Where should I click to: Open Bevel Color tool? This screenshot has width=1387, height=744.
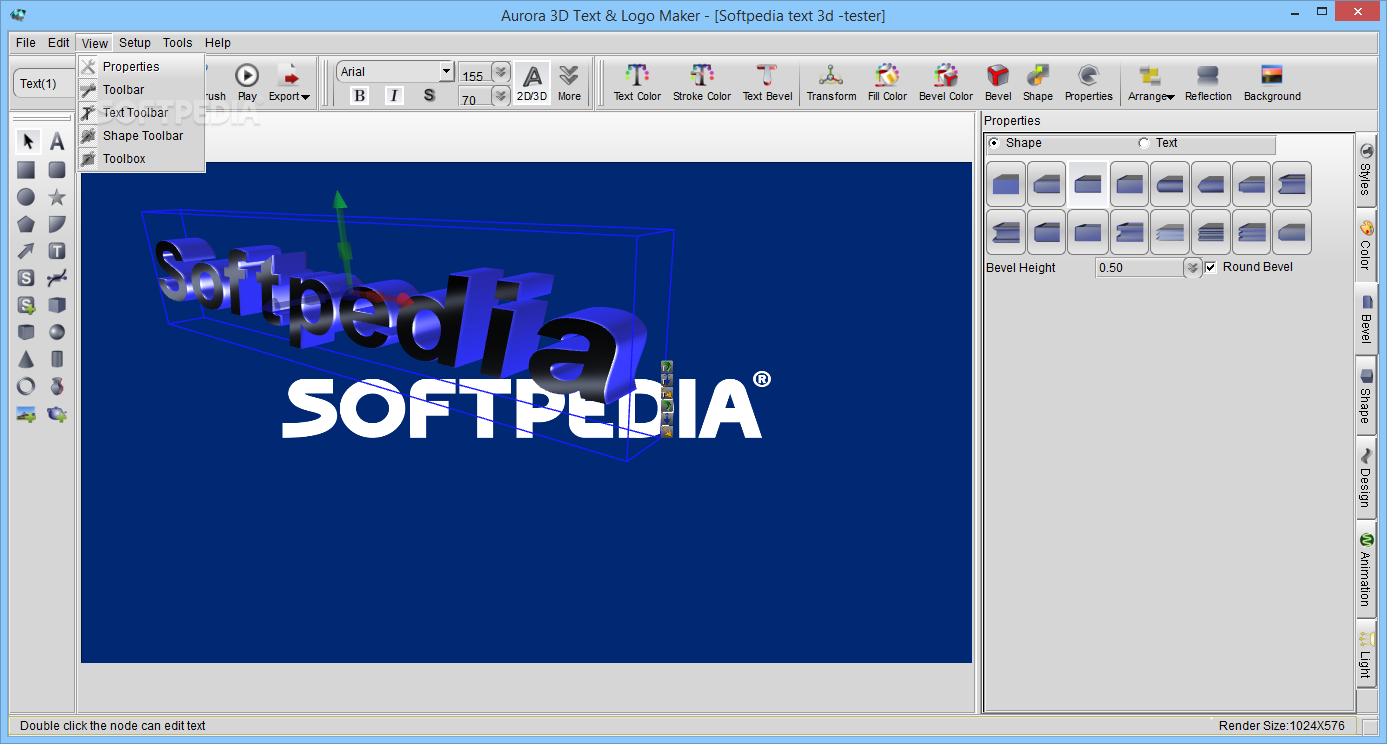click(x=946, y=82)
